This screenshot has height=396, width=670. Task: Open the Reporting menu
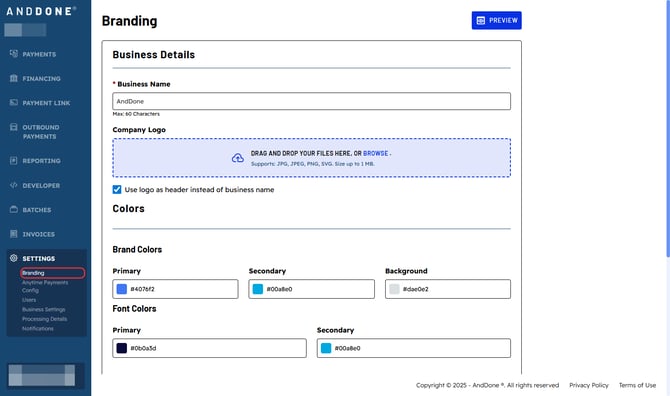click(x=41, y=161)
